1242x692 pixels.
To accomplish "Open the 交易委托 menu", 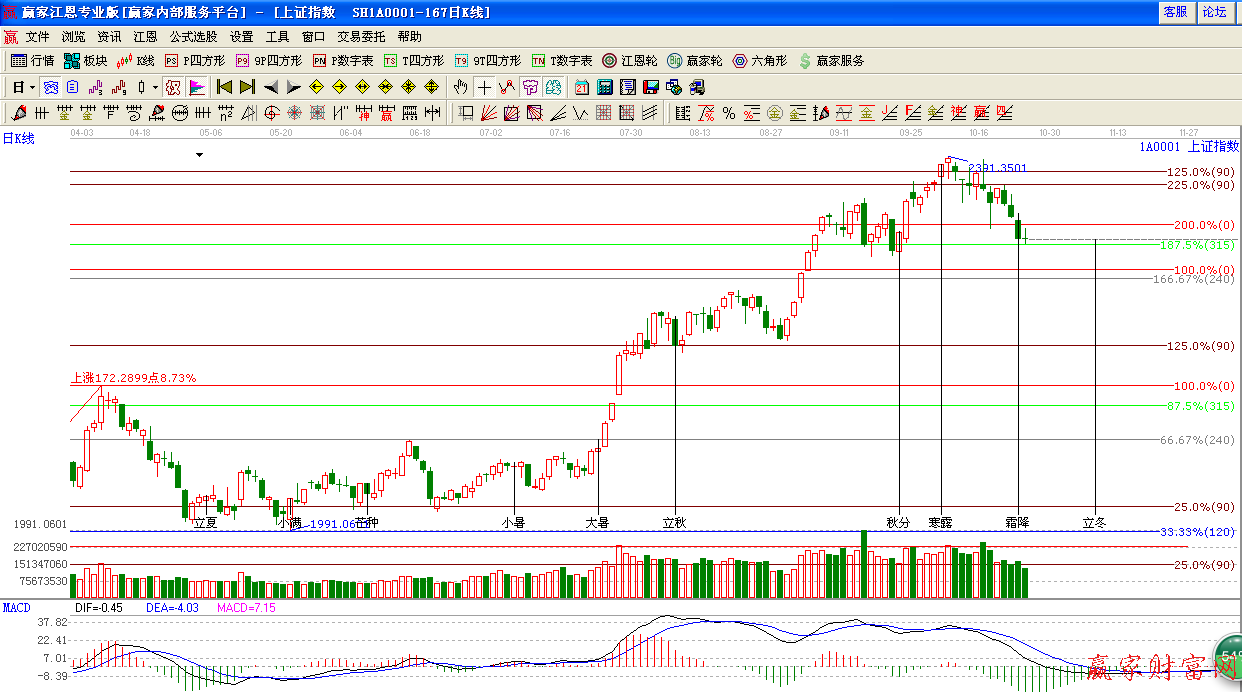I will click(x=360, y=36).
